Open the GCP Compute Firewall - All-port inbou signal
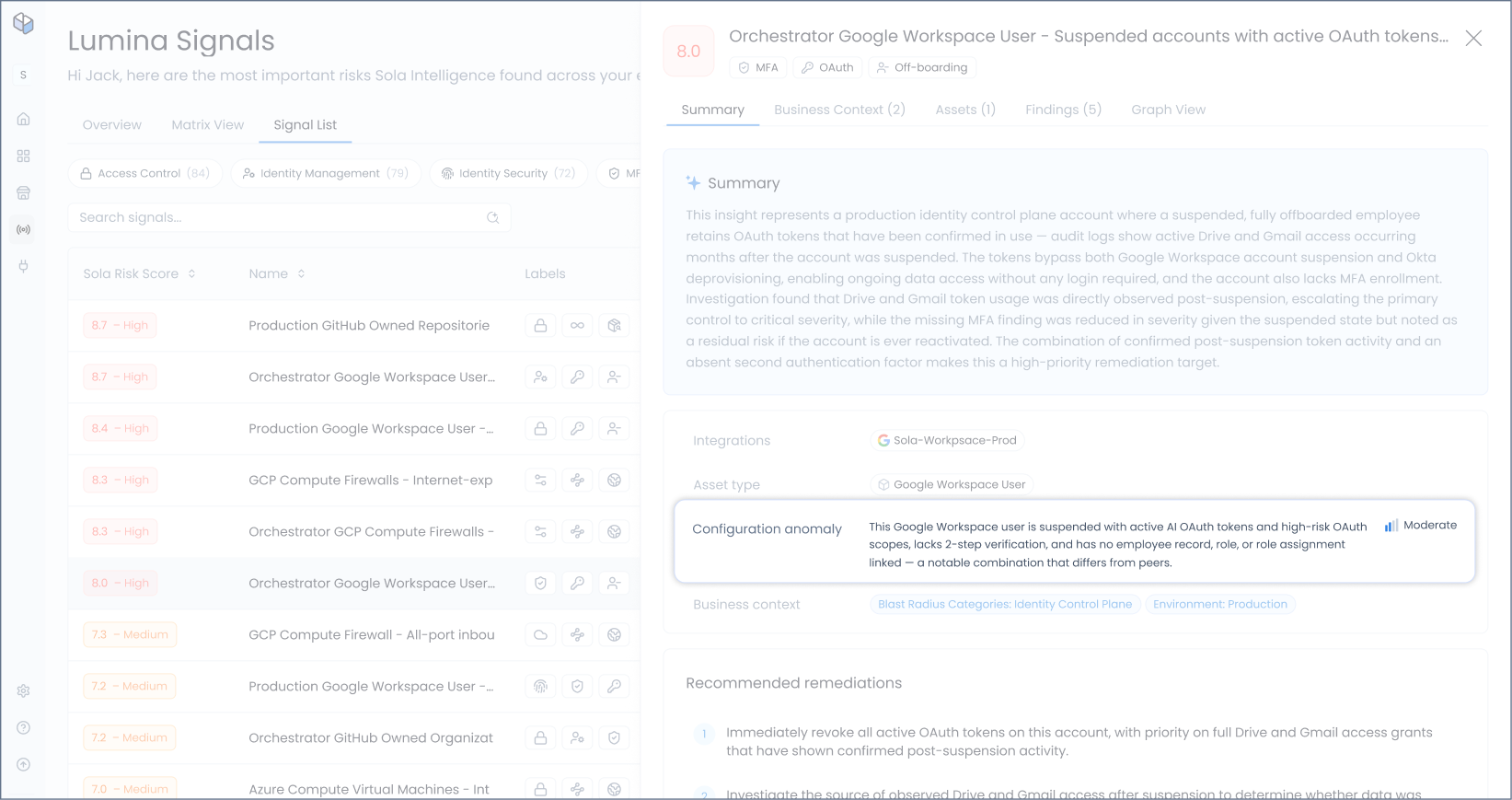1512x800 pixels. [x=372, y=634]
